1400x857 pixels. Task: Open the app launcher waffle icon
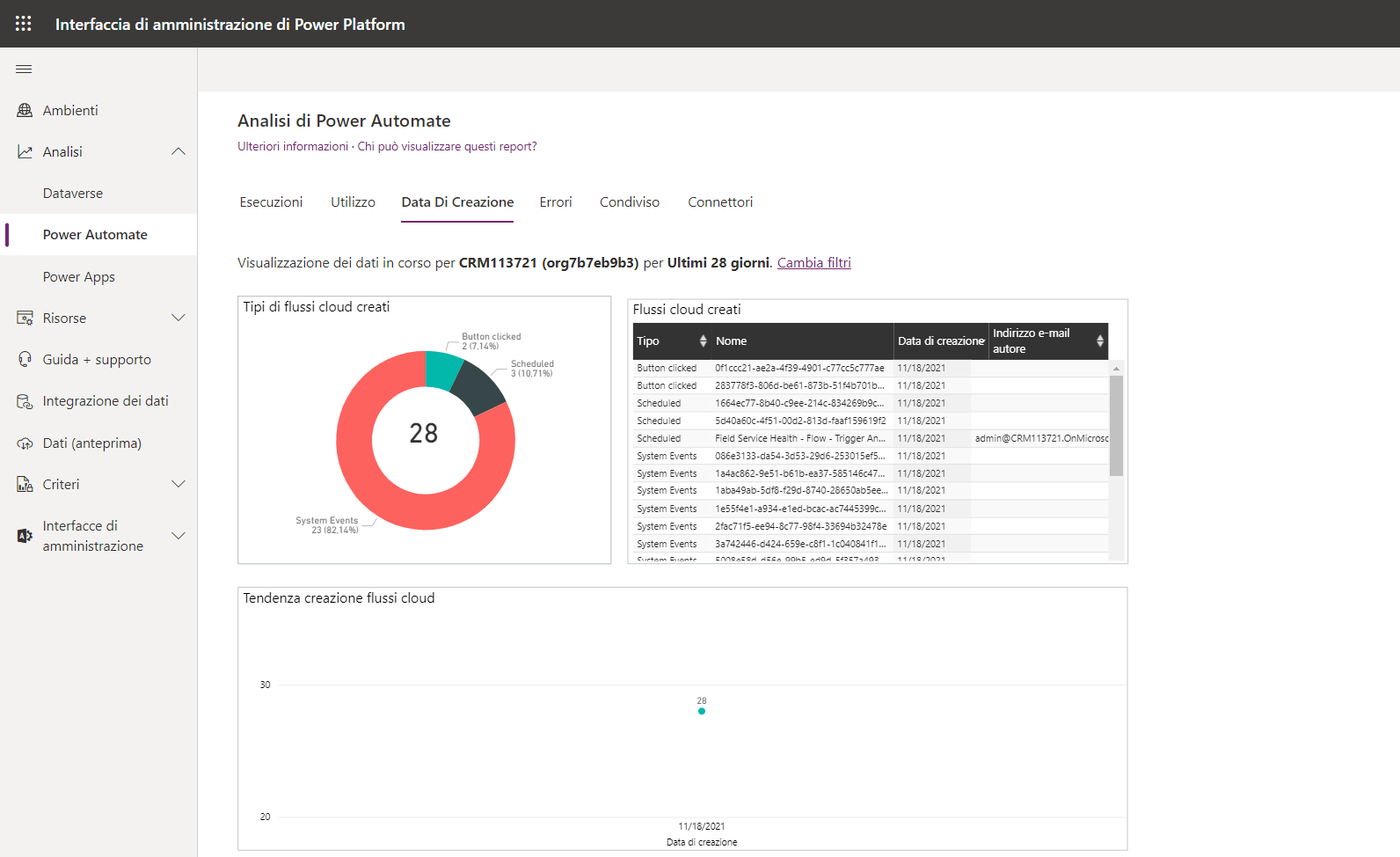click(24, 24)
